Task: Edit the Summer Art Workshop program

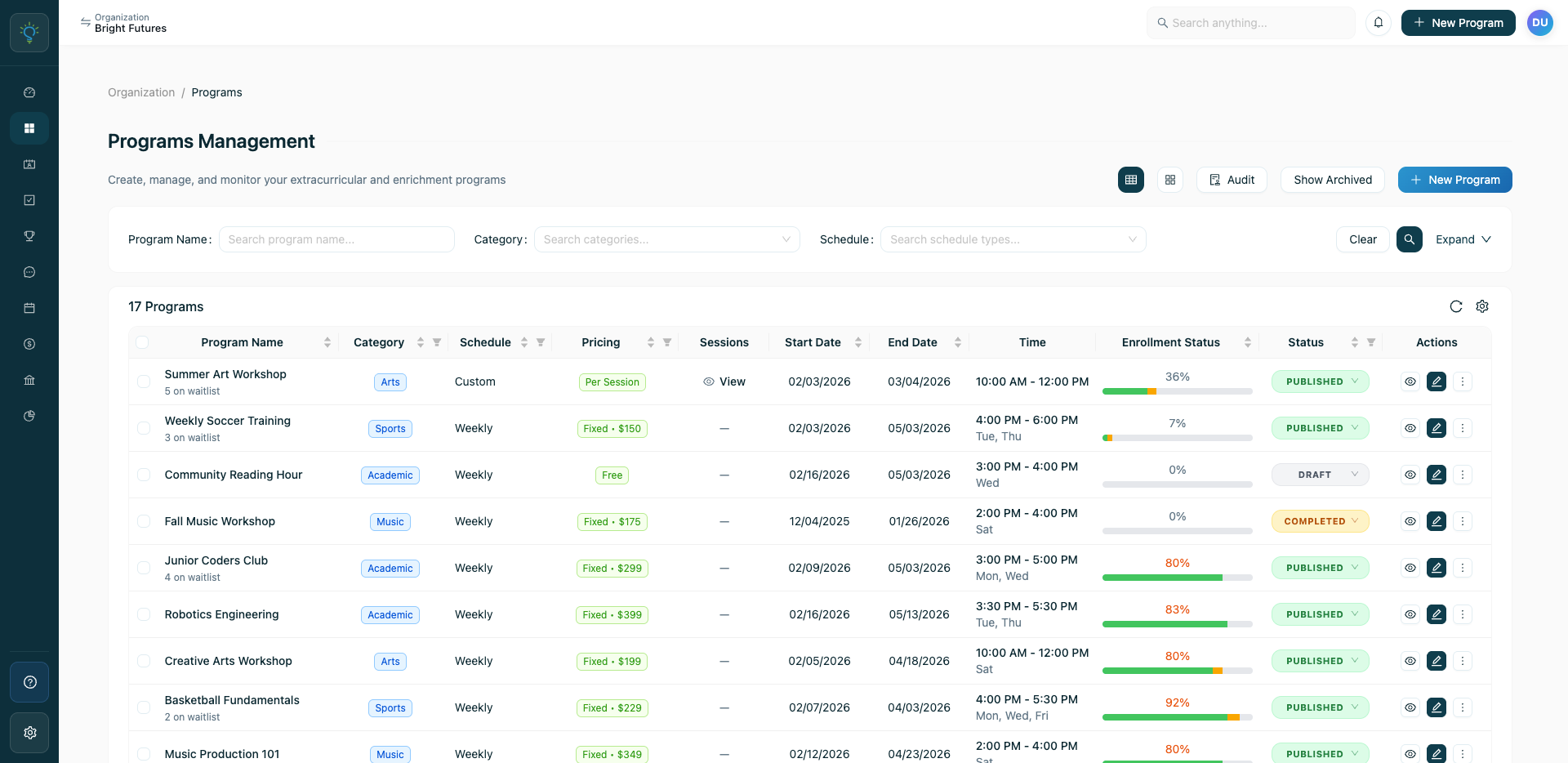Action: pyautogui.click(x=1437, y=381)
